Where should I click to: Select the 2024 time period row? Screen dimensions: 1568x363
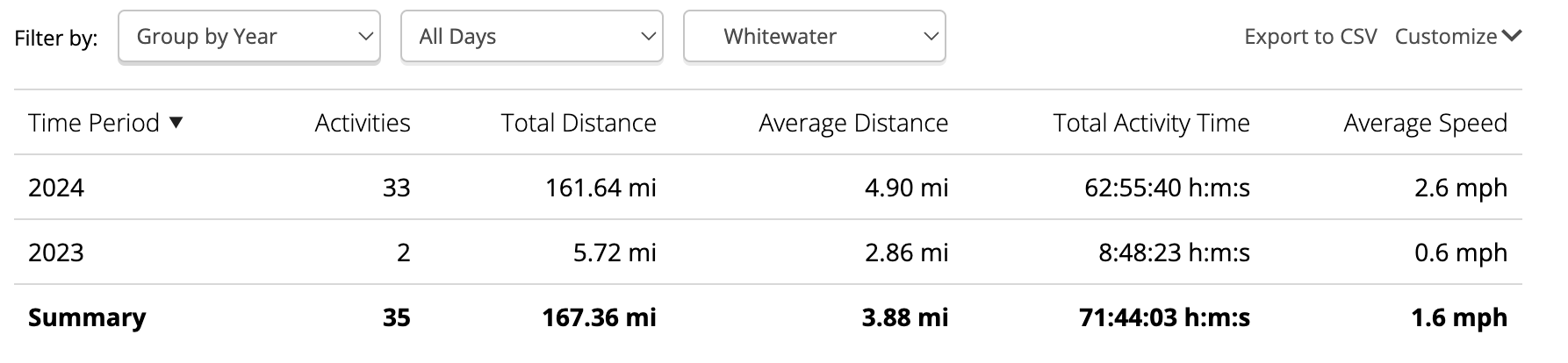767,188
